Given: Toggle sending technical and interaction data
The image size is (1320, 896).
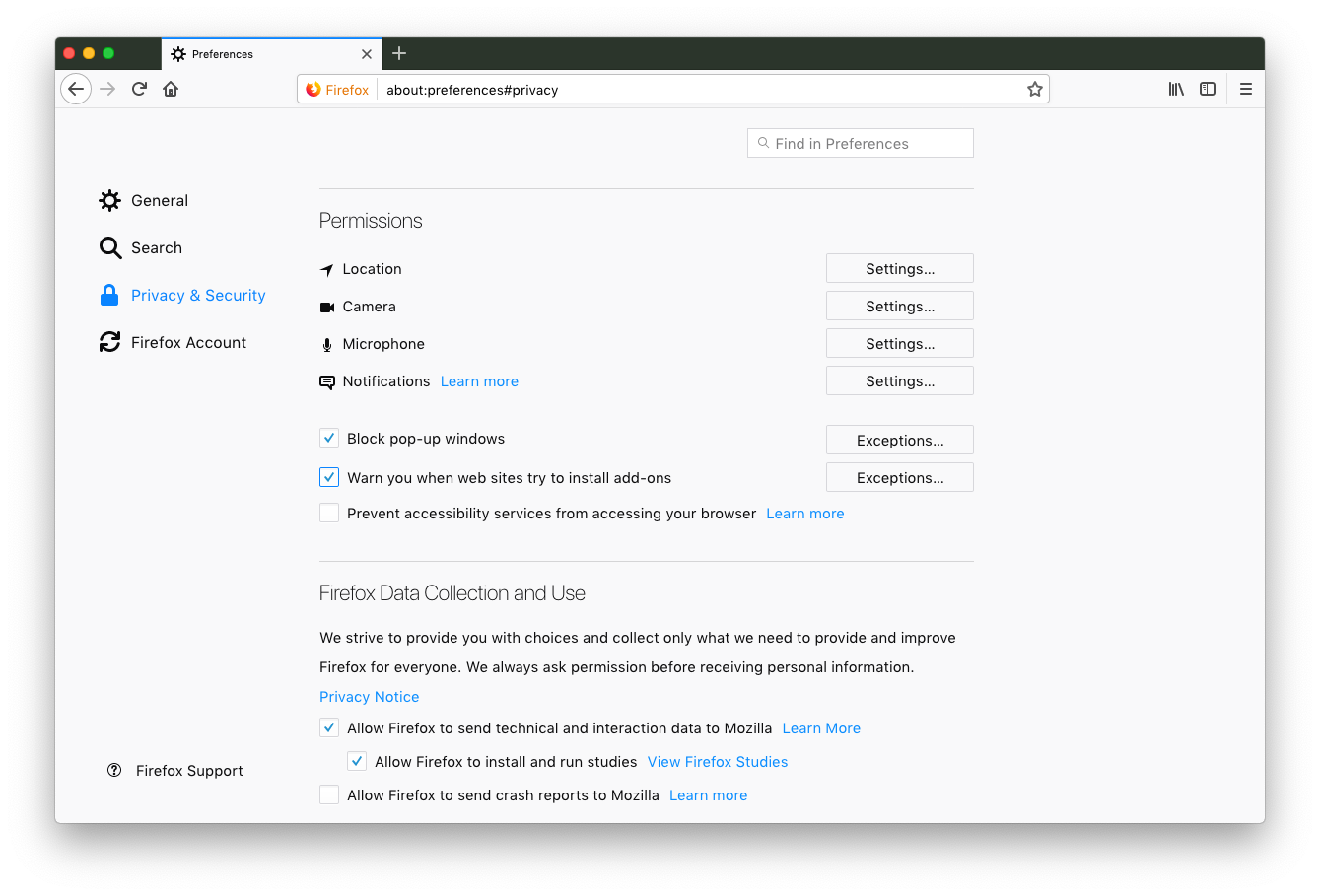Looking at the screenshot, I should click(x=329, y=728).
